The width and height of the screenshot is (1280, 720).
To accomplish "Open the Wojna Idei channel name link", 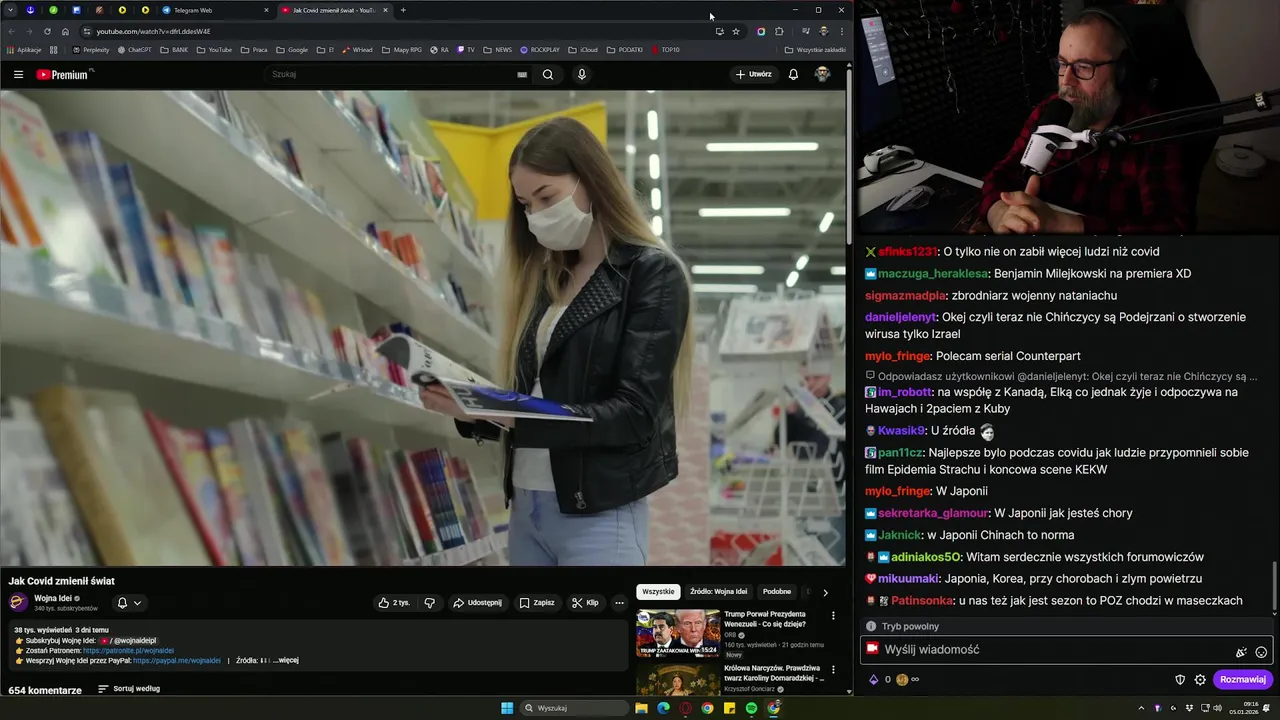I will (x=53, y=598).
